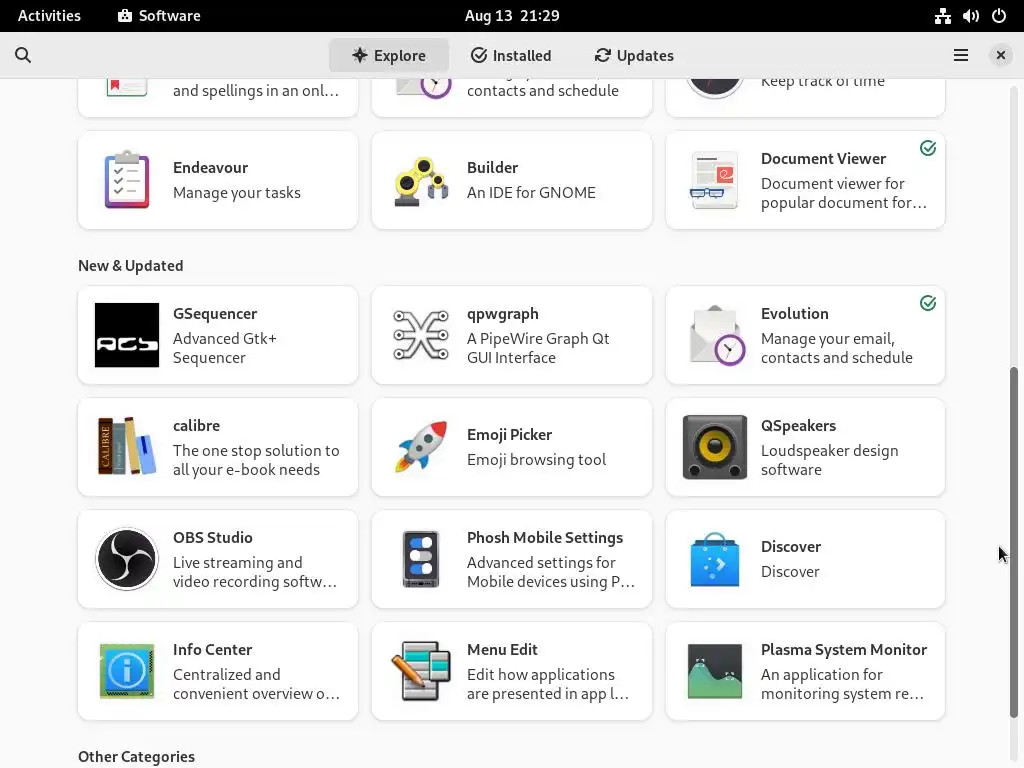Open the Endeavour app title

pyautogui.click(x=210, y=168)
